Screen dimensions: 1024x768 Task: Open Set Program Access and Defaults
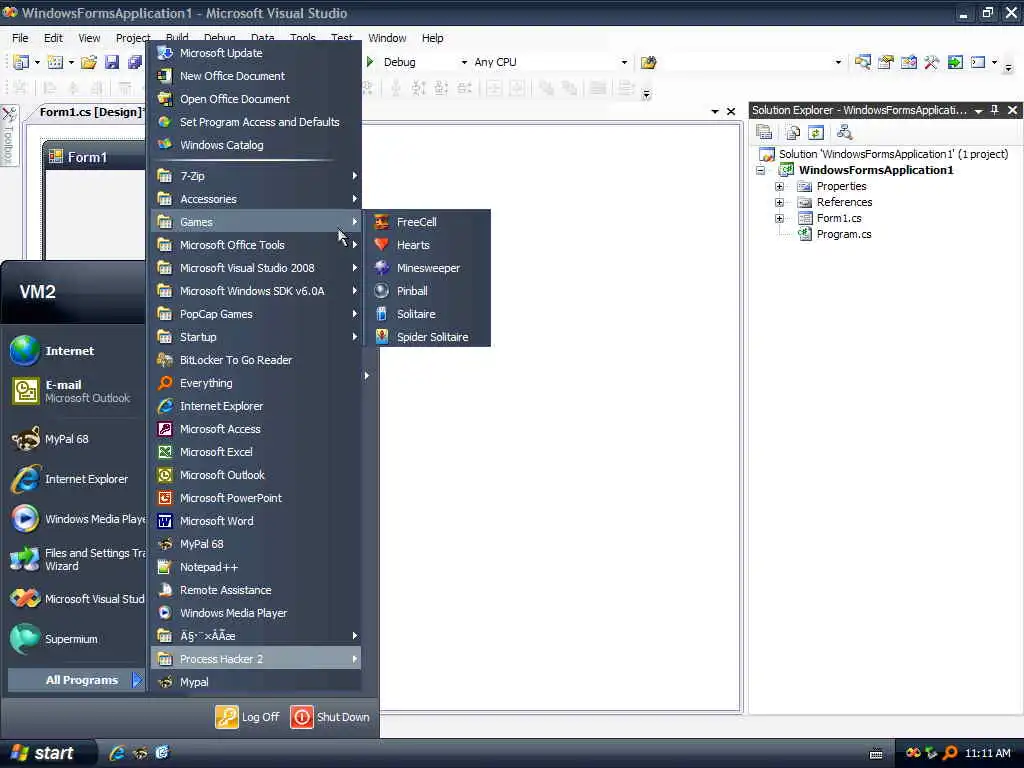click(x=256, y=122)
